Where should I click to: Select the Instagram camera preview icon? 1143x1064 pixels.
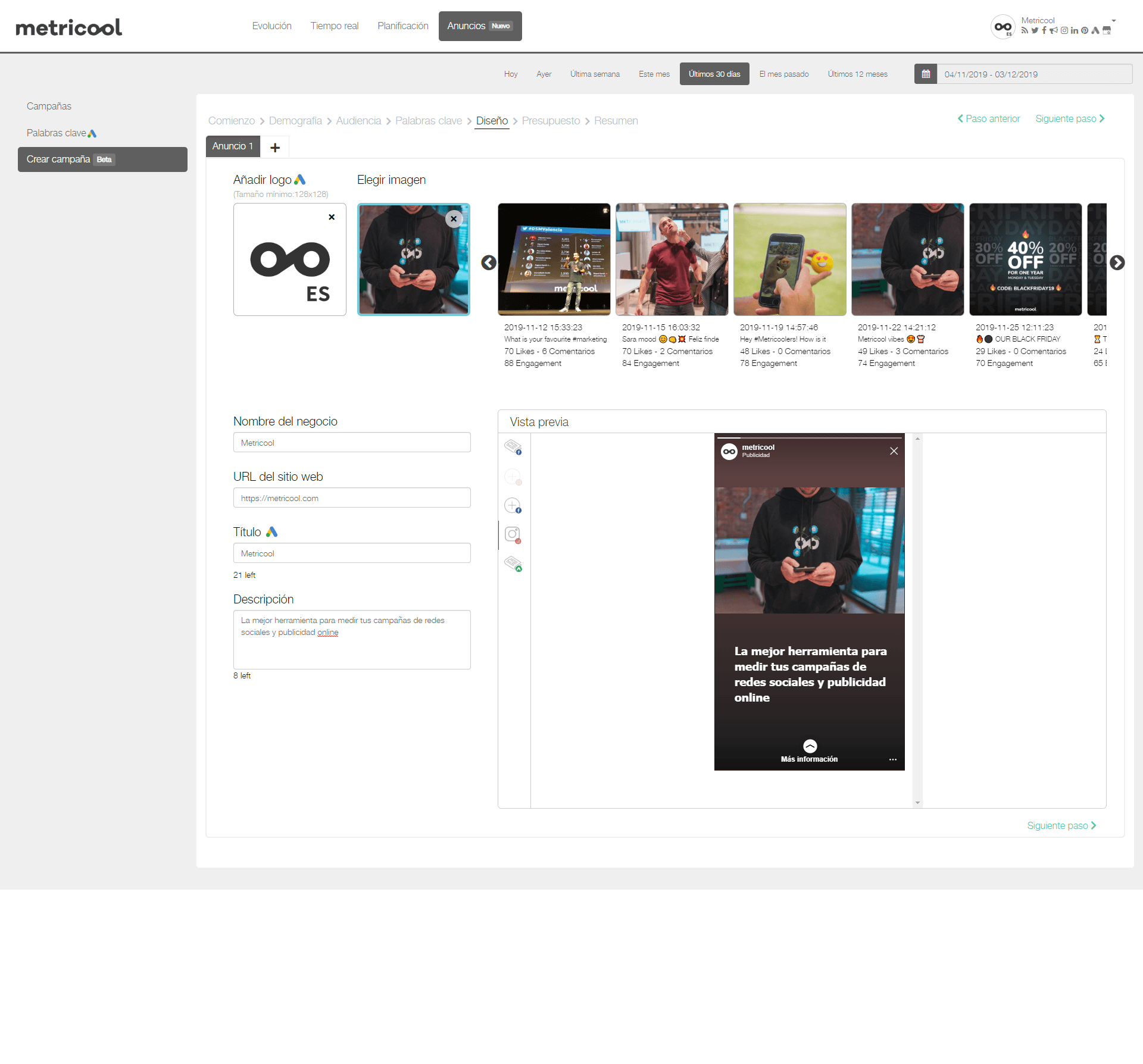click(x=513, y=535)
